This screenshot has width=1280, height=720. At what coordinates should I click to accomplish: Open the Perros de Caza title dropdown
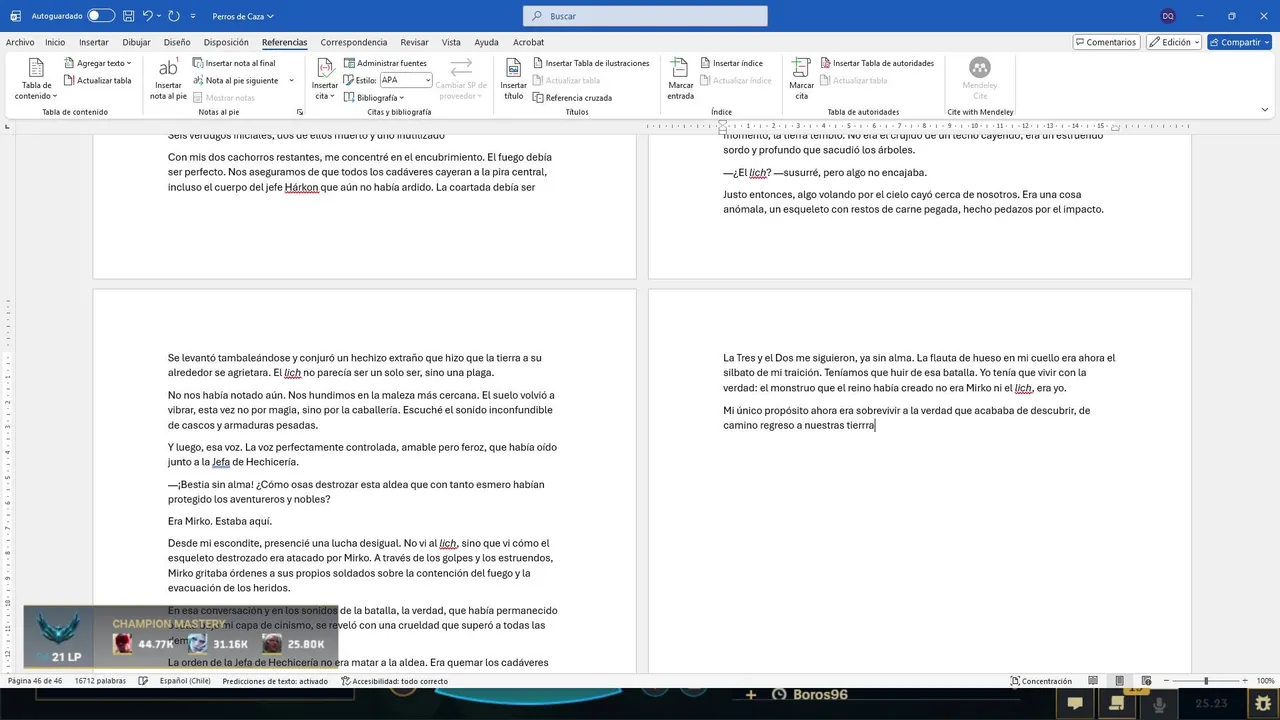[243, 16]
